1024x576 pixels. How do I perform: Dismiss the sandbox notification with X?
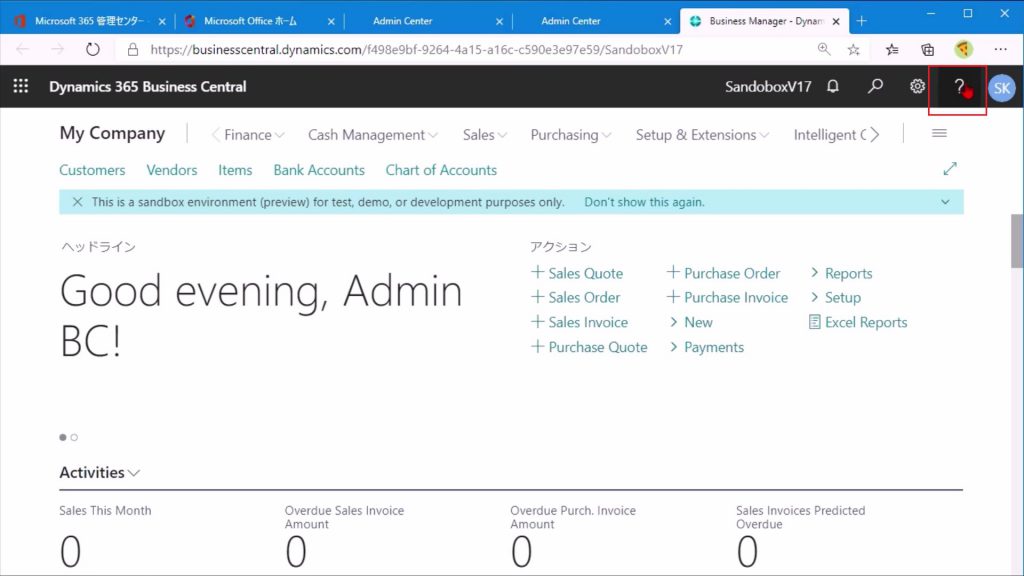coord(78,202)
